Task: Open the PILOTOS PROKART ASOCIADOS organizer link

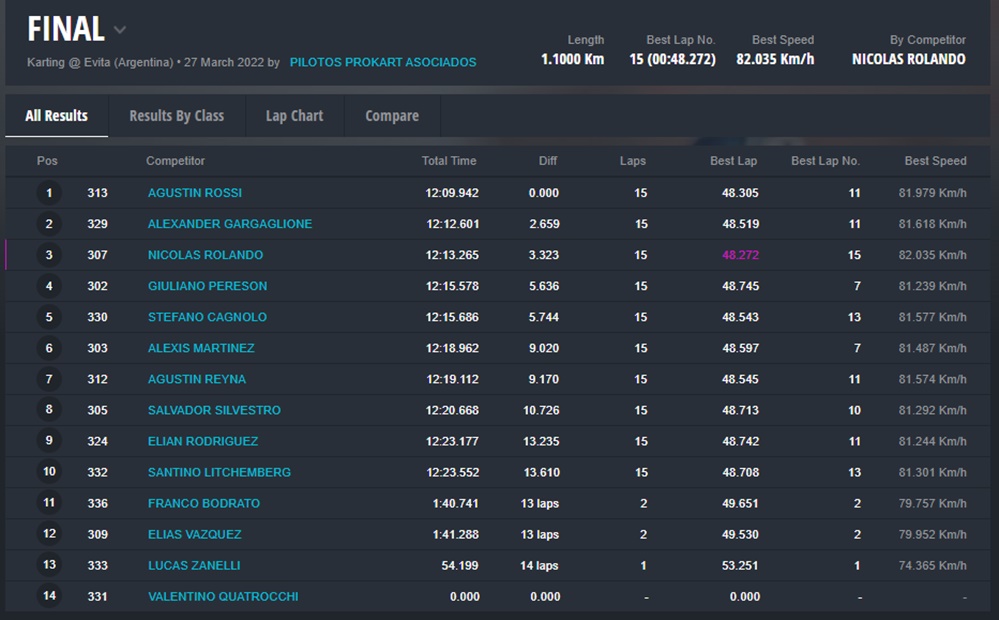Action: tap(383, 62)
